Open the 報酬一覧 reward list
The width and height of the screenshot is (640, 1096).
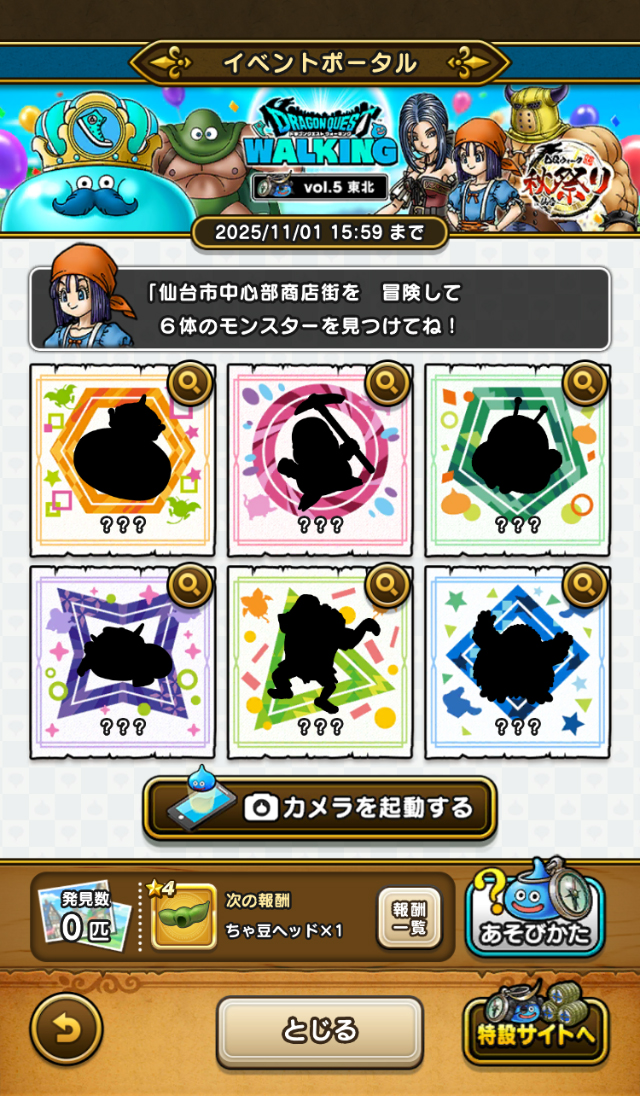[x=409, y=917]
